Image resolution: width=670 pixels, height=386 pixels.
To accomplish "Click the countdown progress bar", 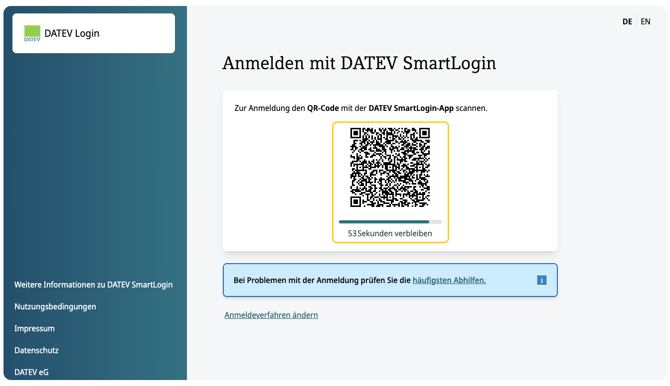I will click(x=390, y=222).
